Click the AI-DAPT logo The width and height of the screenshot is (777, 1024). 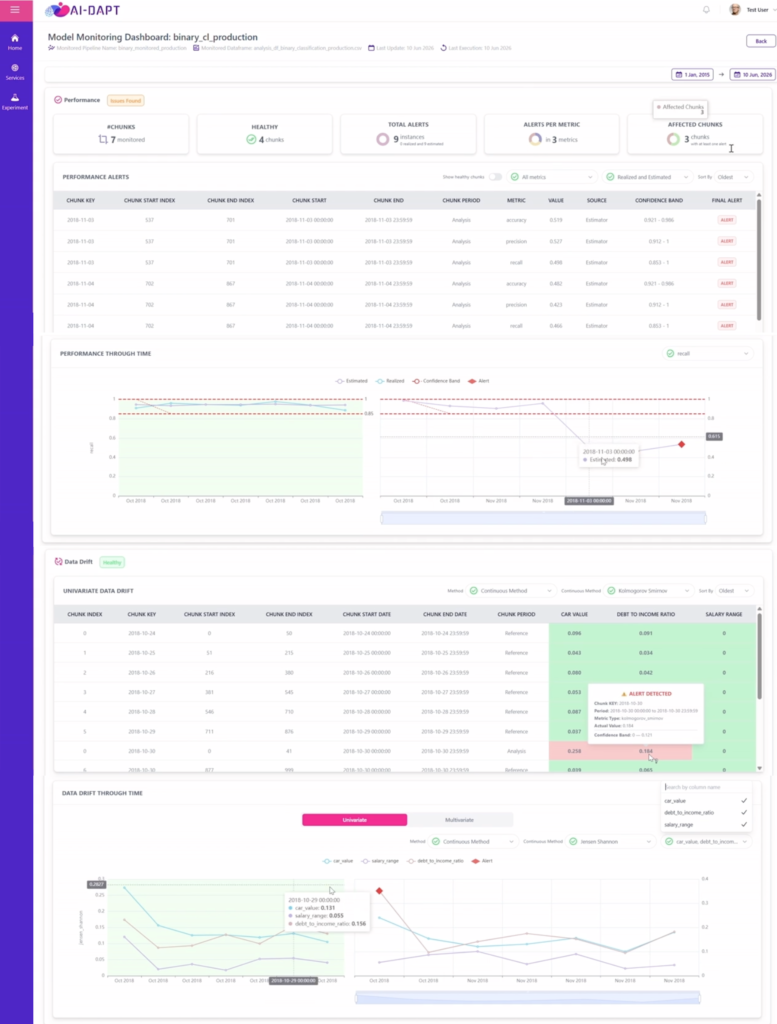pos(83,10)
